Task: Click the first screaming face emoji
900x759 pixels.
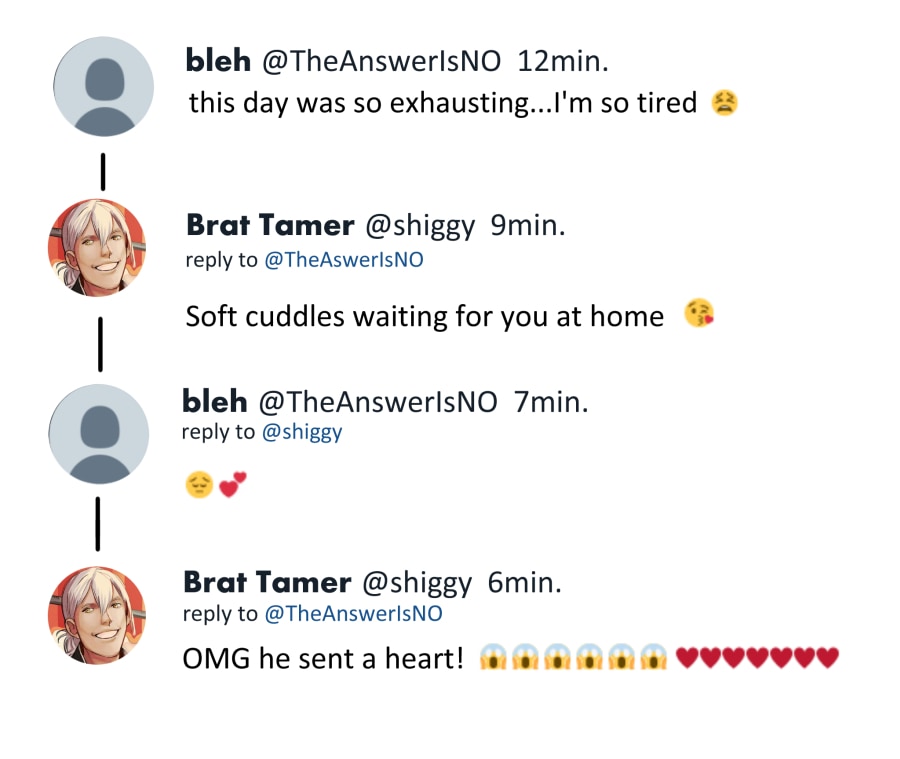Action: pos(492,658)
